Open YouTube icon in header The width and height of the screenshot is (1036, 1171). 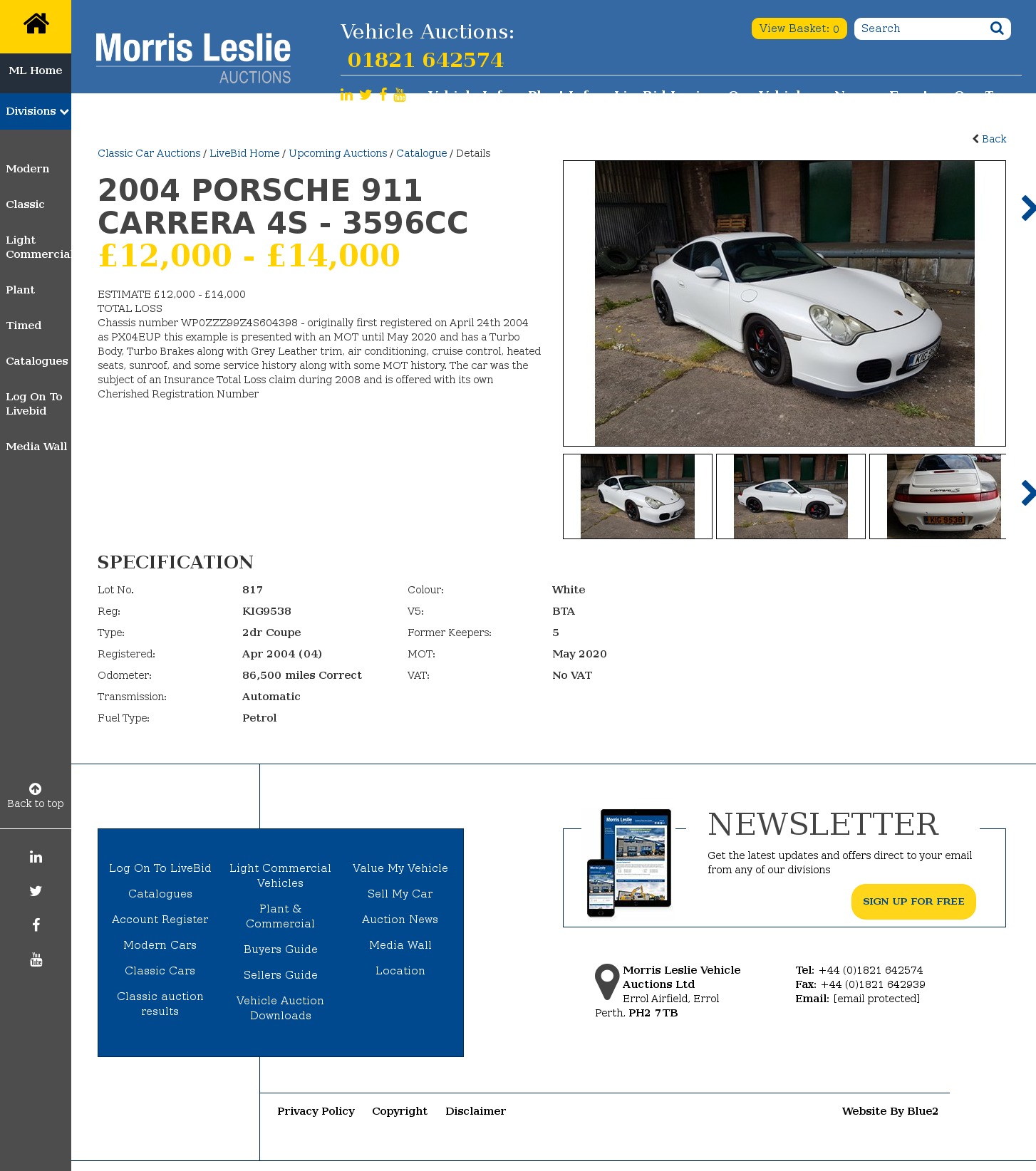[x=400, y=95]
